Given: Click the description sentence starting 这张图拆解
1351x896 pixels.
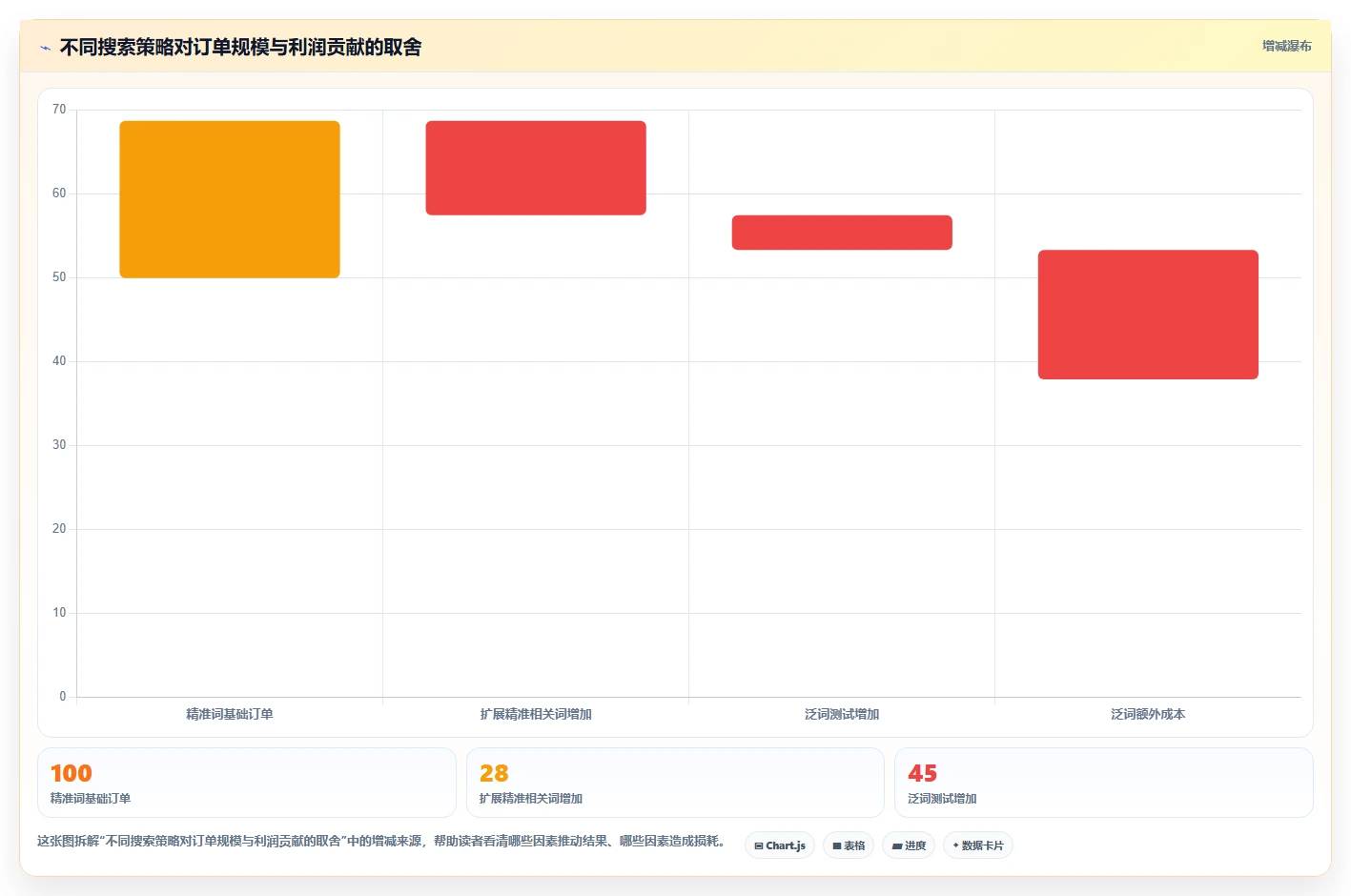Looking at the screenshot, I should pyautogui.click(x=384, y=842).
